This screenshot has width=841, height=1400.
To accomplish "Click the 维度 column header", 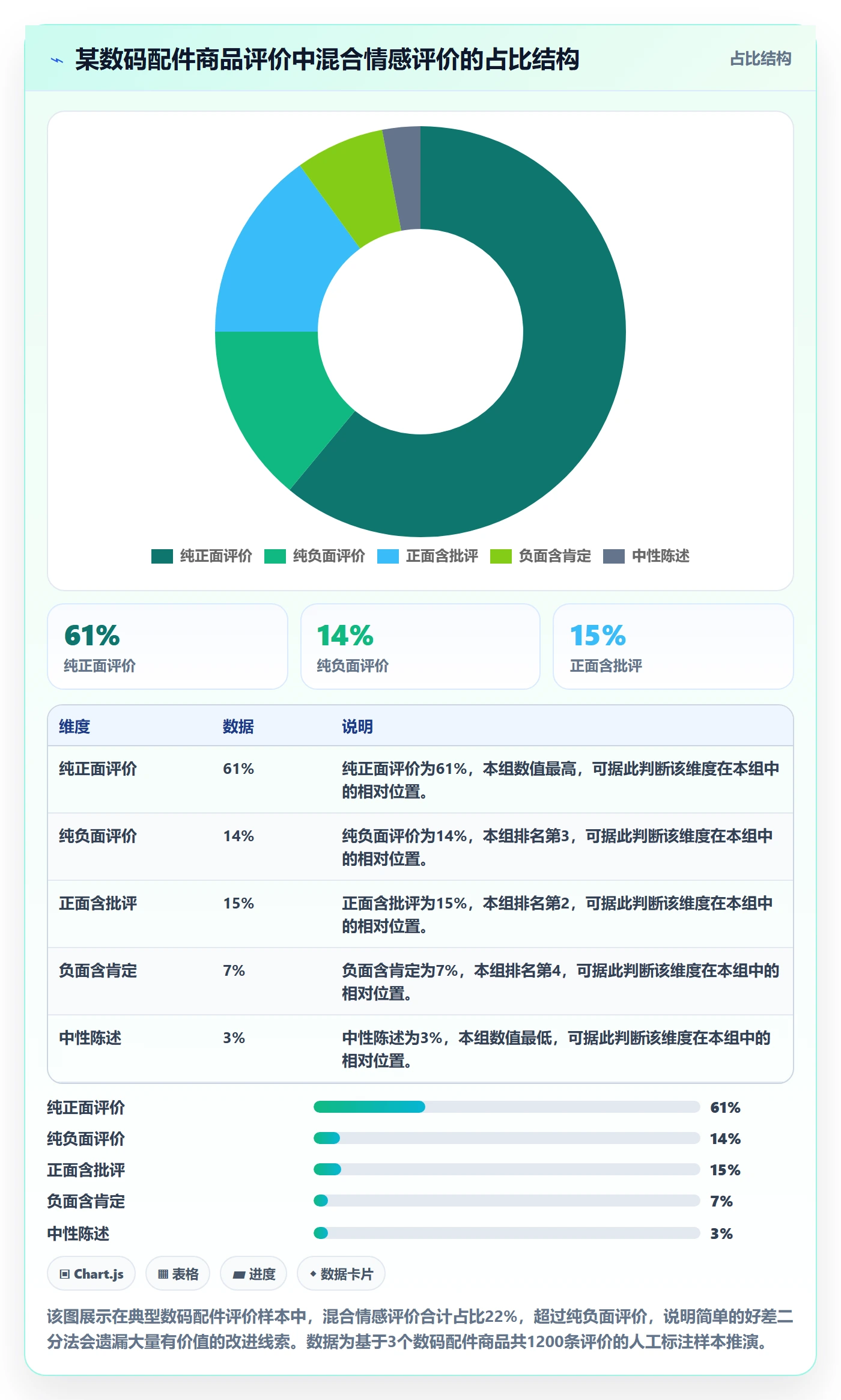I will 74,726.
